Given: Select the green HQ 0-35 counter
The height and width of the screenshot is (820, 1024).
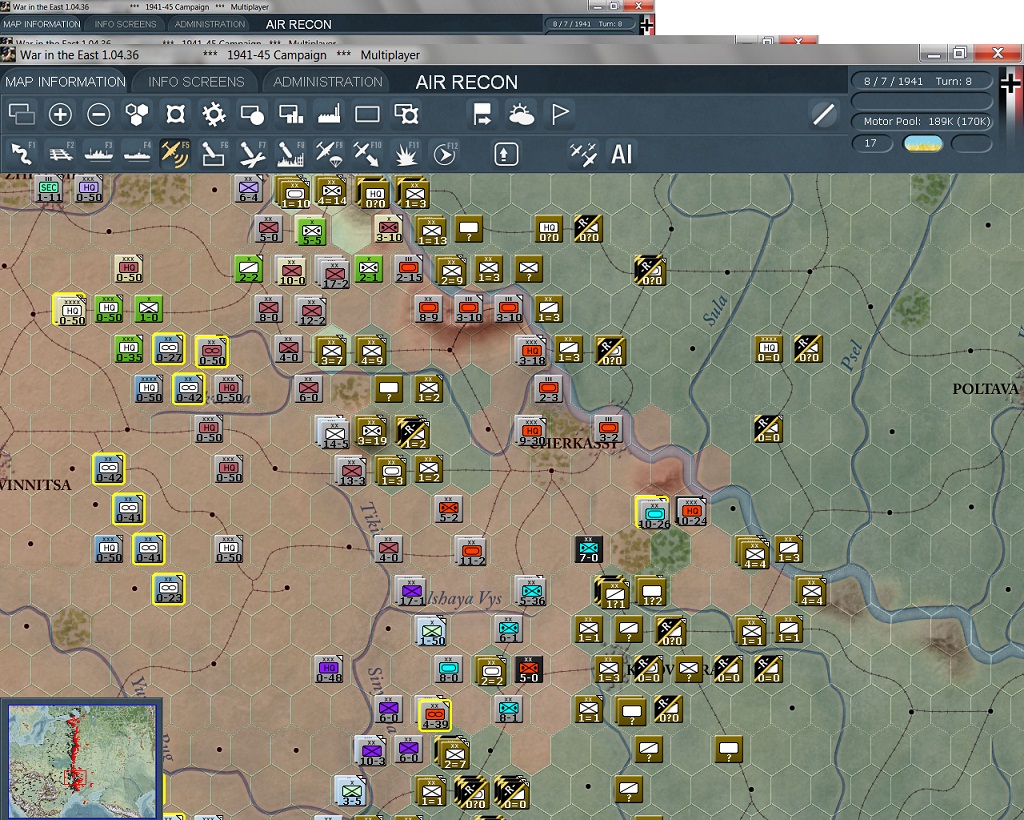Looking at the screenshot, I should tap(129, 349).
